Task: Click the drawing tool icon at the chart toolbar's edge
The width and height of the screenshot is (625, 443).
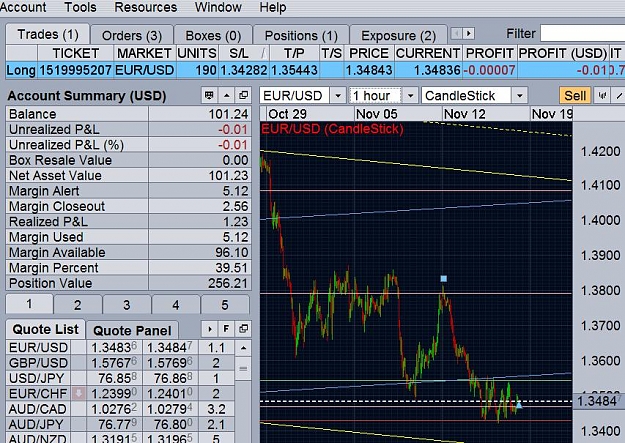Action: [619, 95]
